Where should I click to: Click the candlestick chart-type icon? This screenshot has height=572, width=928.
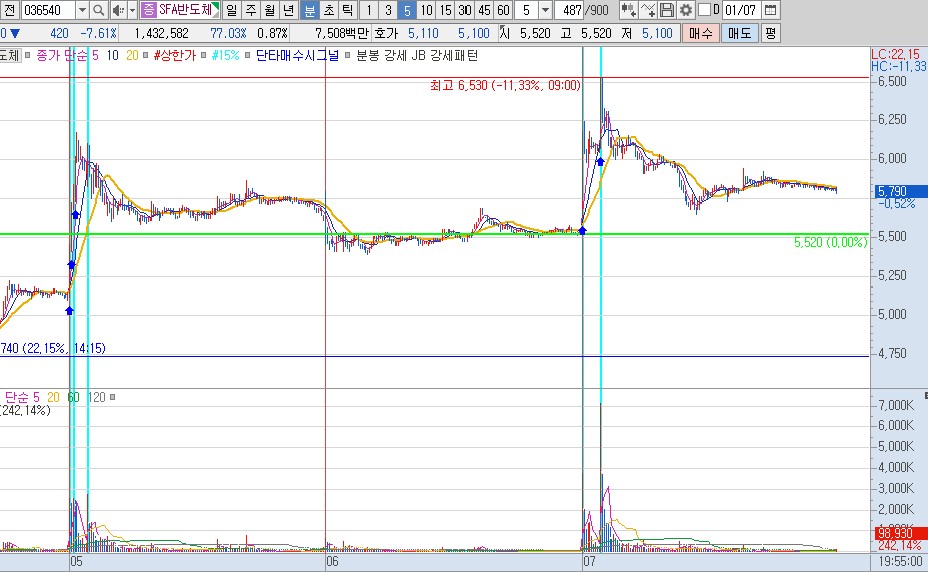point(628,10)
